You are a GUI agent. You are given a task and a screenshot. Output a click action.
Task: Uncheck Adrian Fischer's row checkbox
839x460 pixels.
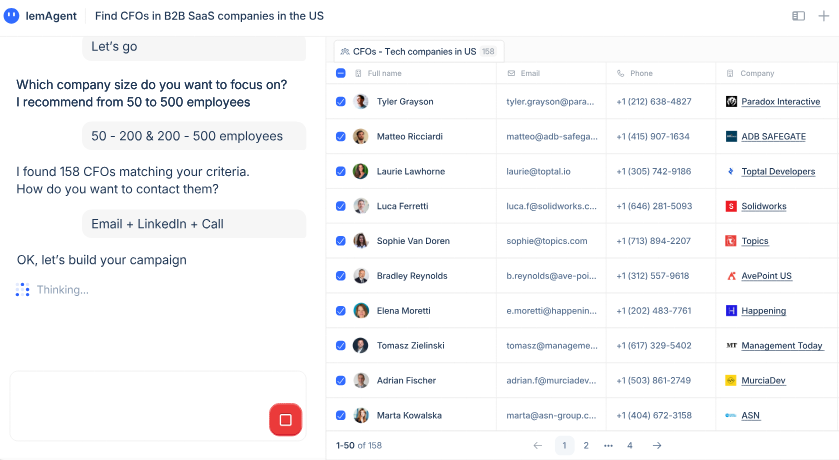(x=341, y=380)
